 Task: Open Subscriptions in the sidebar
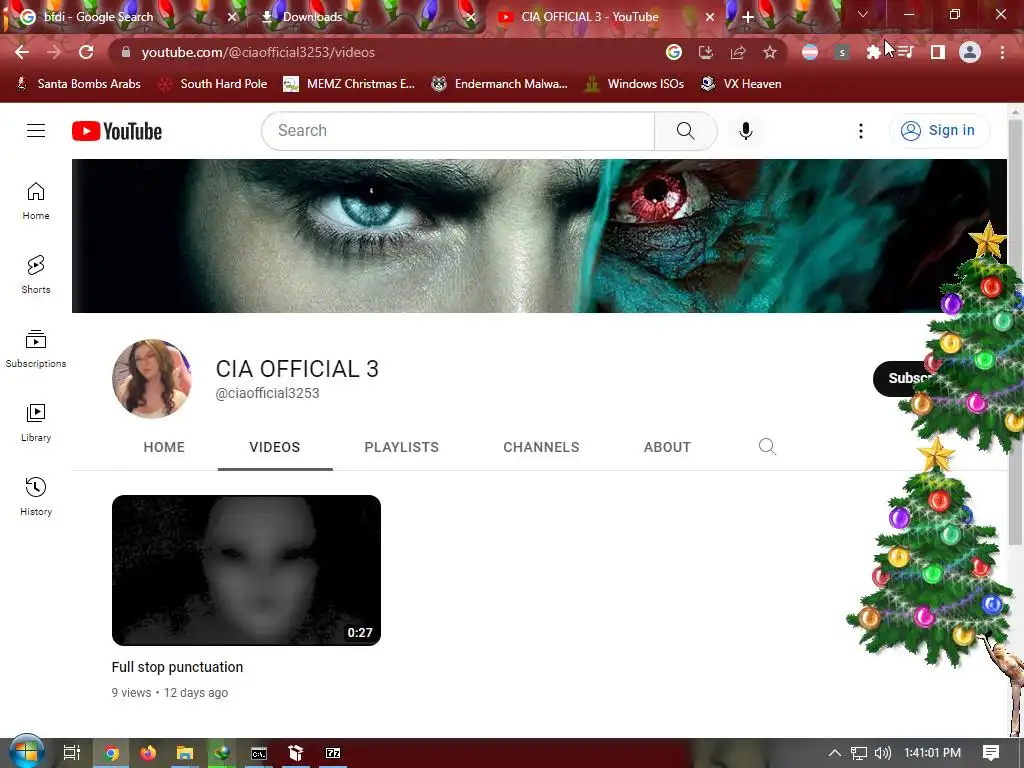coord(36,349)
